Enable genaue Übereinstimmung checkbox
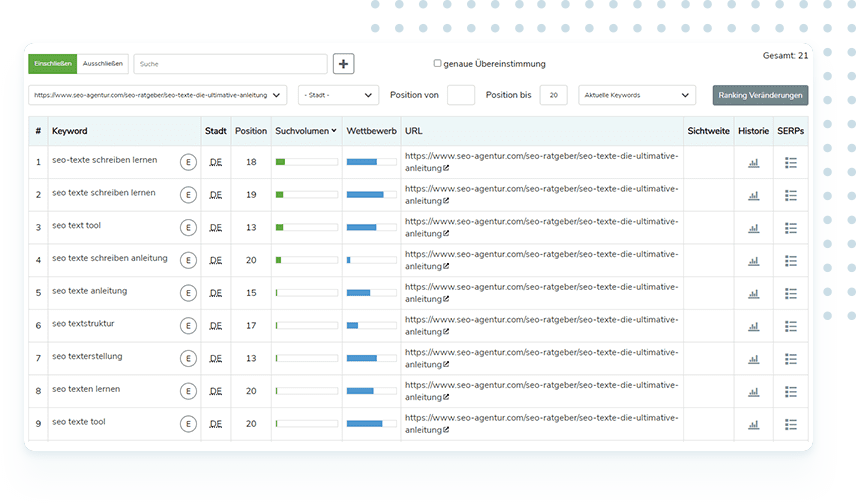 coord(437,63)
